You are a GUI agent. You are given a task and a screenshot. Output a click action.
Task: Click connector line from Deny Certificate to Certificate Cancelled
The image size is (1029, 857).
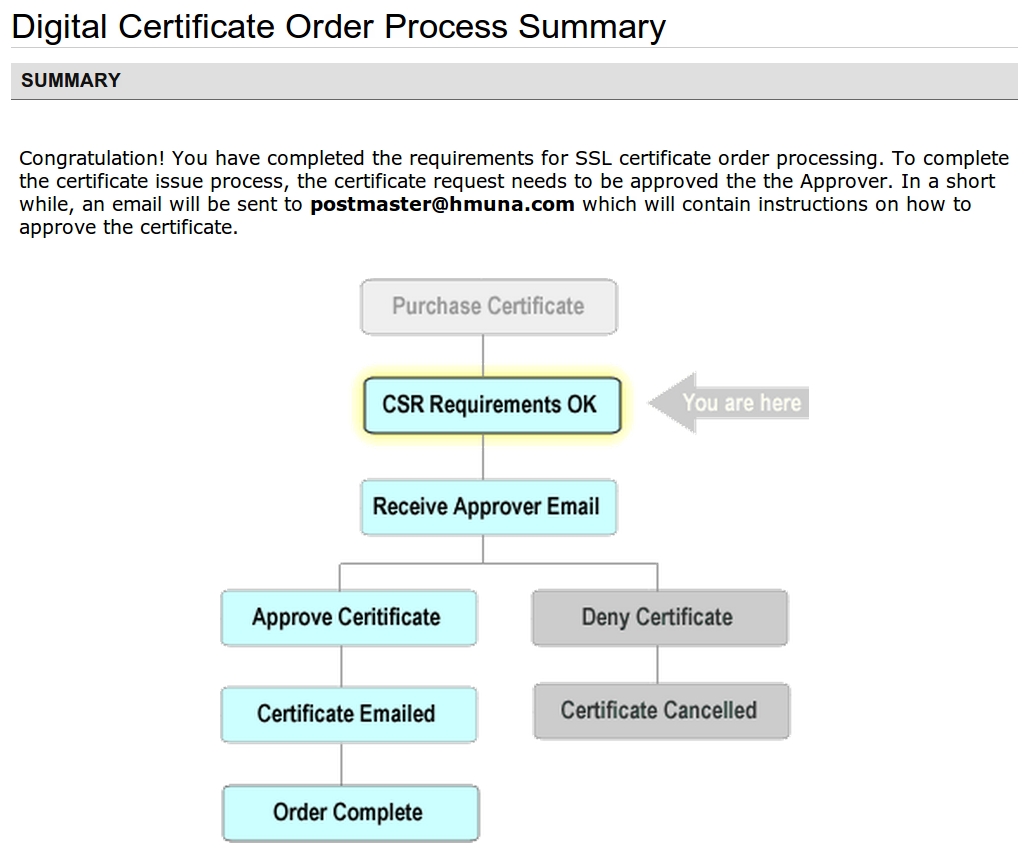[x=657, y=664]
